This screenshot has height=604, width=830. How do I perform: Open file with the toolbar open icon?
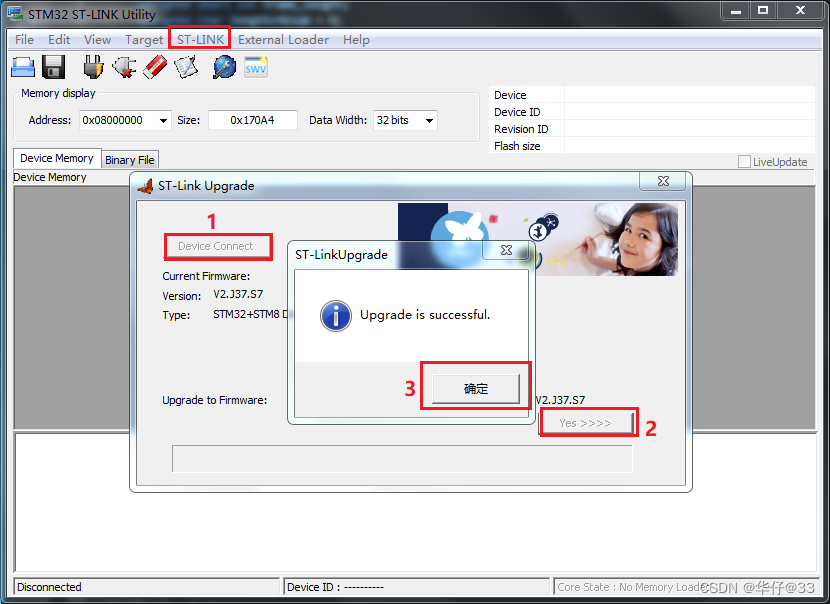(x=23, y=68)
